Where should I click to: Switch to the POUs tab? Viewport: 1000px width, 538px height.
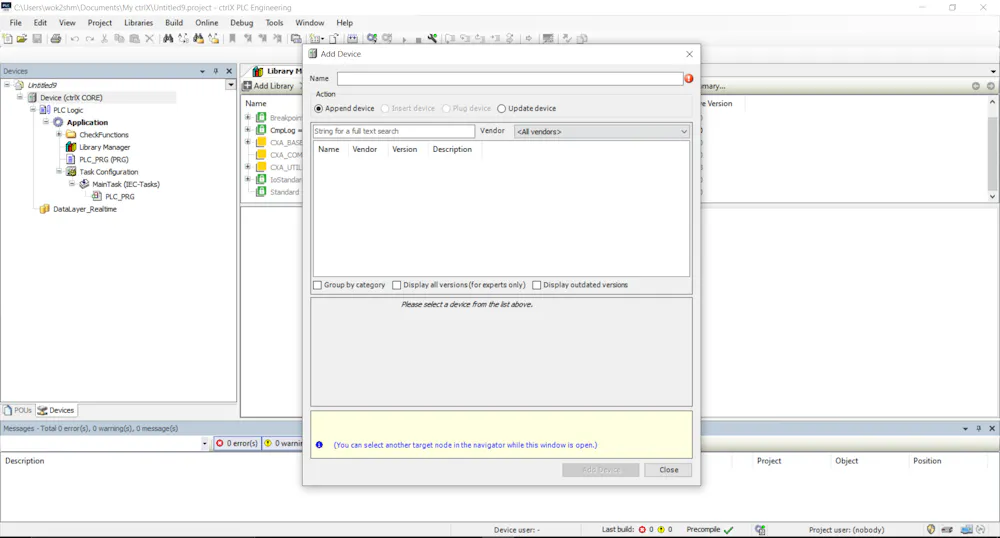point(18,410)
